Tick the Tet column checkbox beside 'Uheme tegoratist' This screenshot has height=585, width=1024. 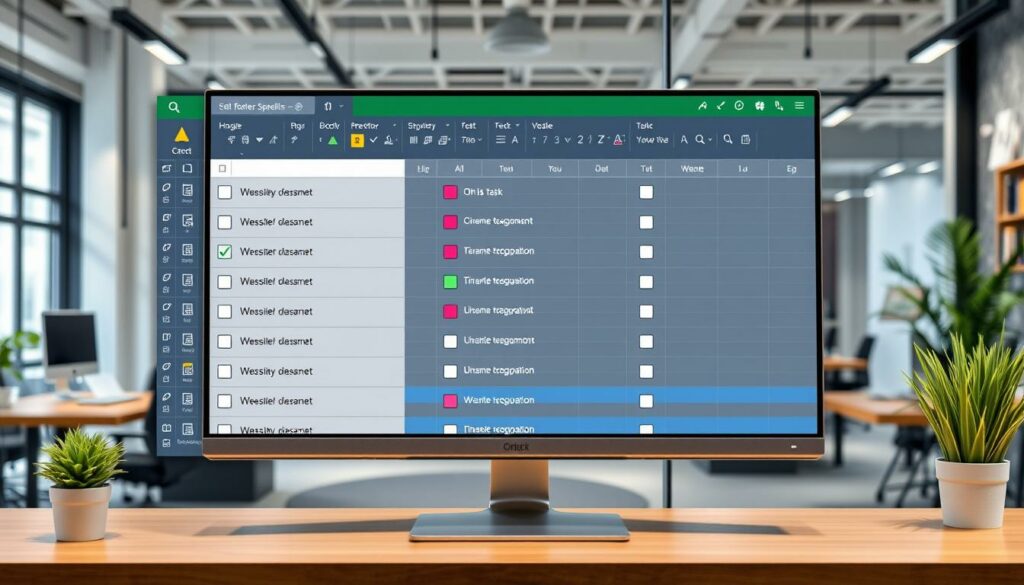646,311
